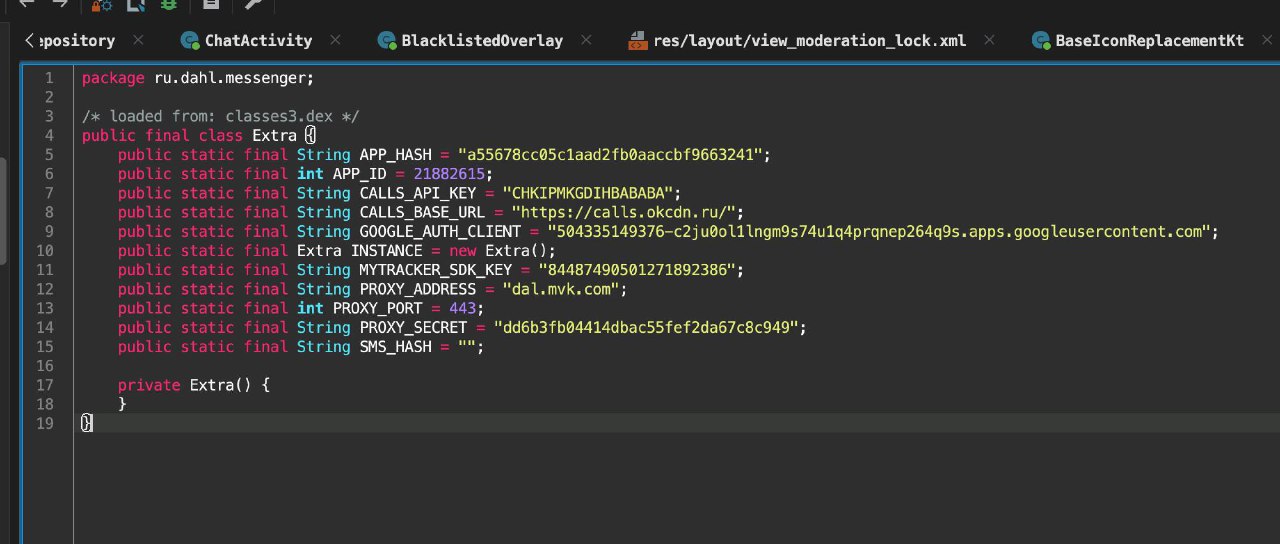The width and height of the screenshot is (1280, 544).
Task: Click the CALLS_BASE_URL string value
Action: coord(627,212)
